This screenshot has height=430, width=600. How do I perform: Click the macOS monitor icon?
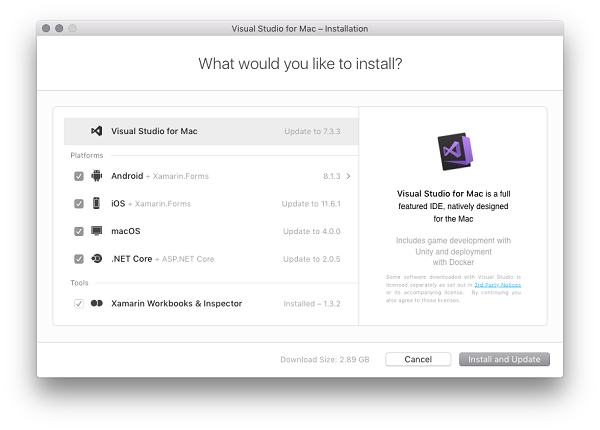[96, 231]
